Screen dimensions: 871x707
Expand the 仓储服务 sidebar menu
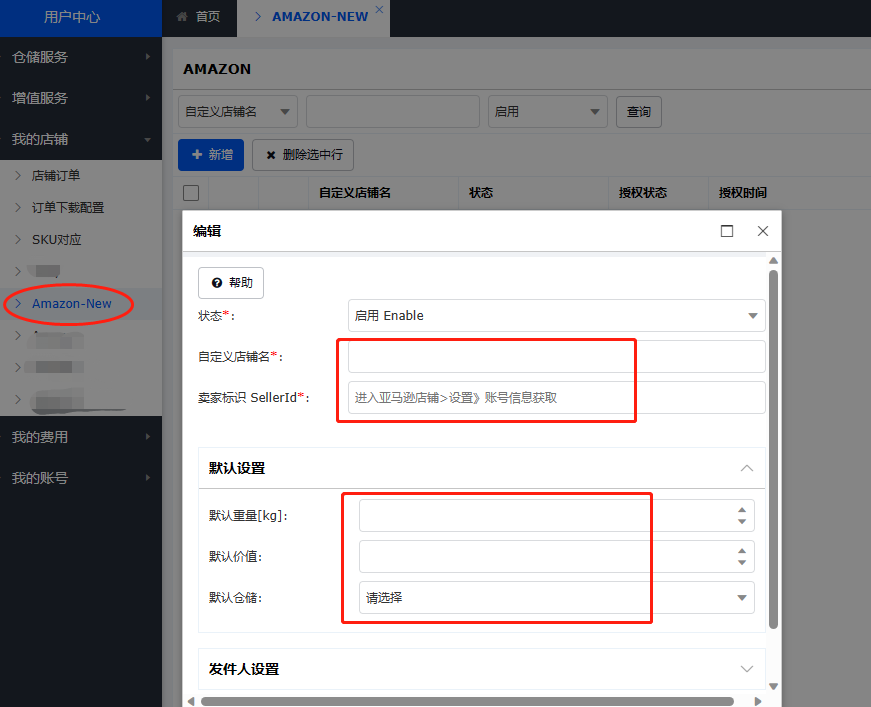(80, 57)
